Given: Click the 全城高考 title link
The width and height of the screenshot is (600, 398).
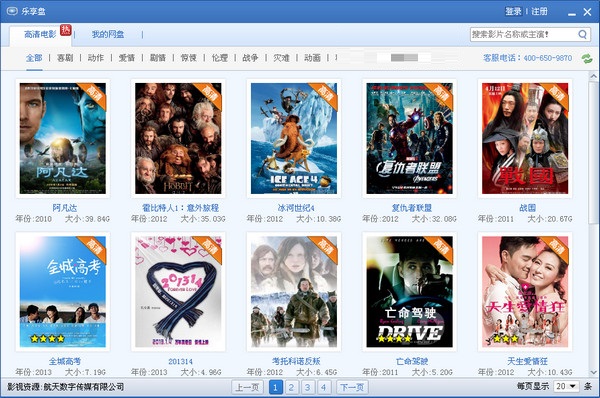Looking at the screenshot, I should [x=65, y=361].
